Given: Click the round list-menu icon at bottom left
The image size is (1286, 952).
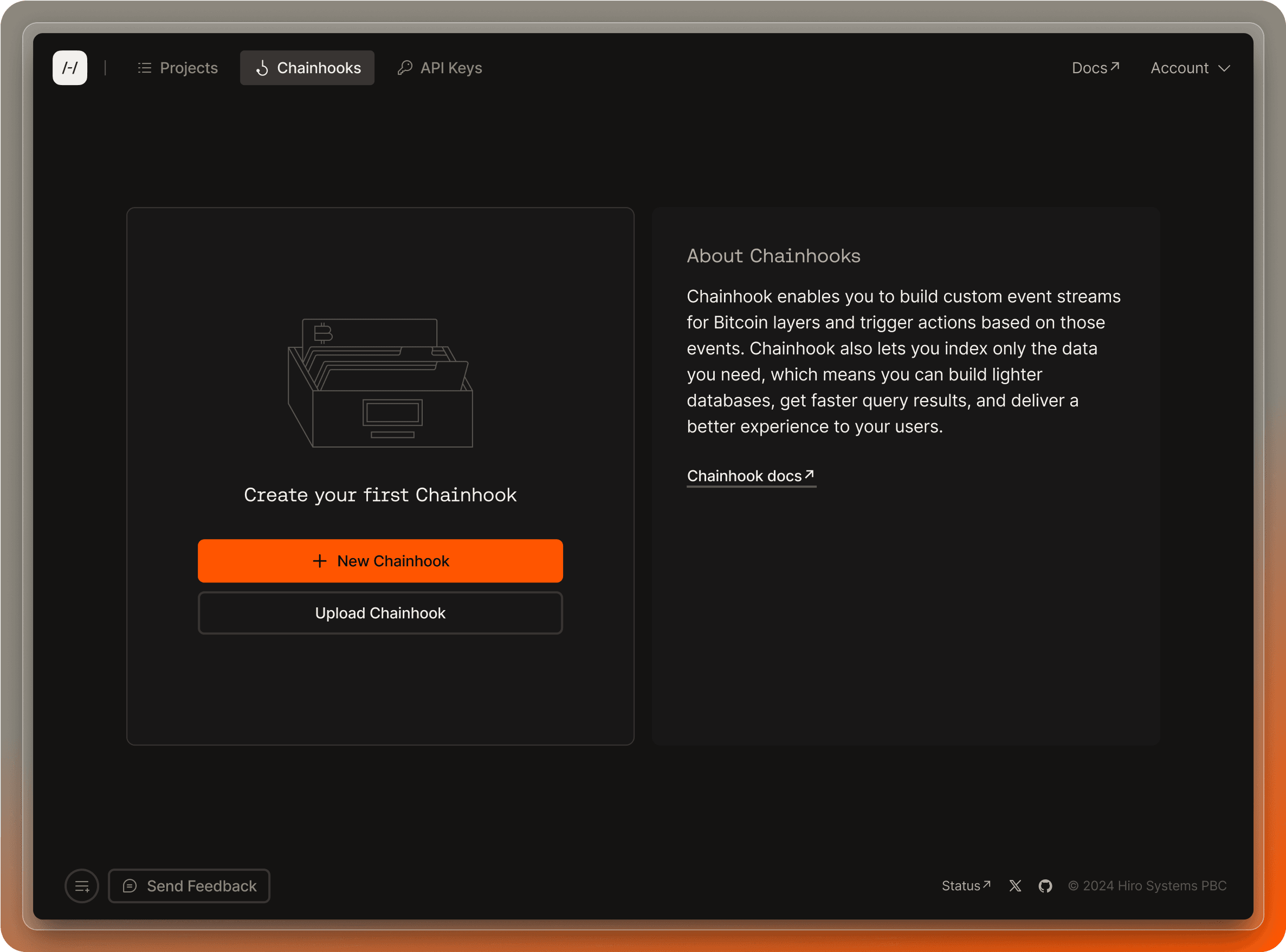Looking at the screenshot, I should [82, 886].
